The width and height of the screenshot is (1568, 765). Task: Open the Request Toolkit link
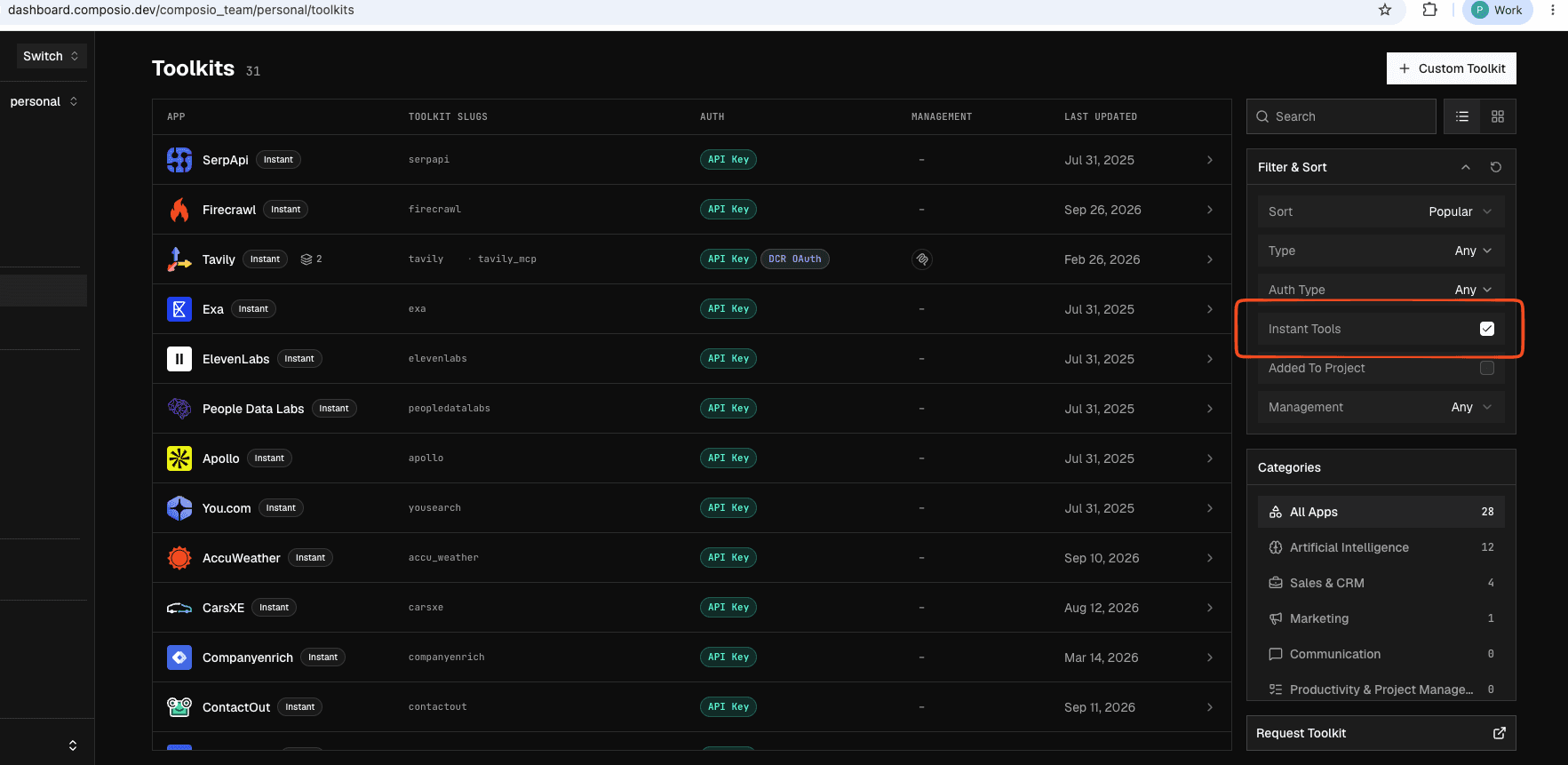pos(1381,733)
